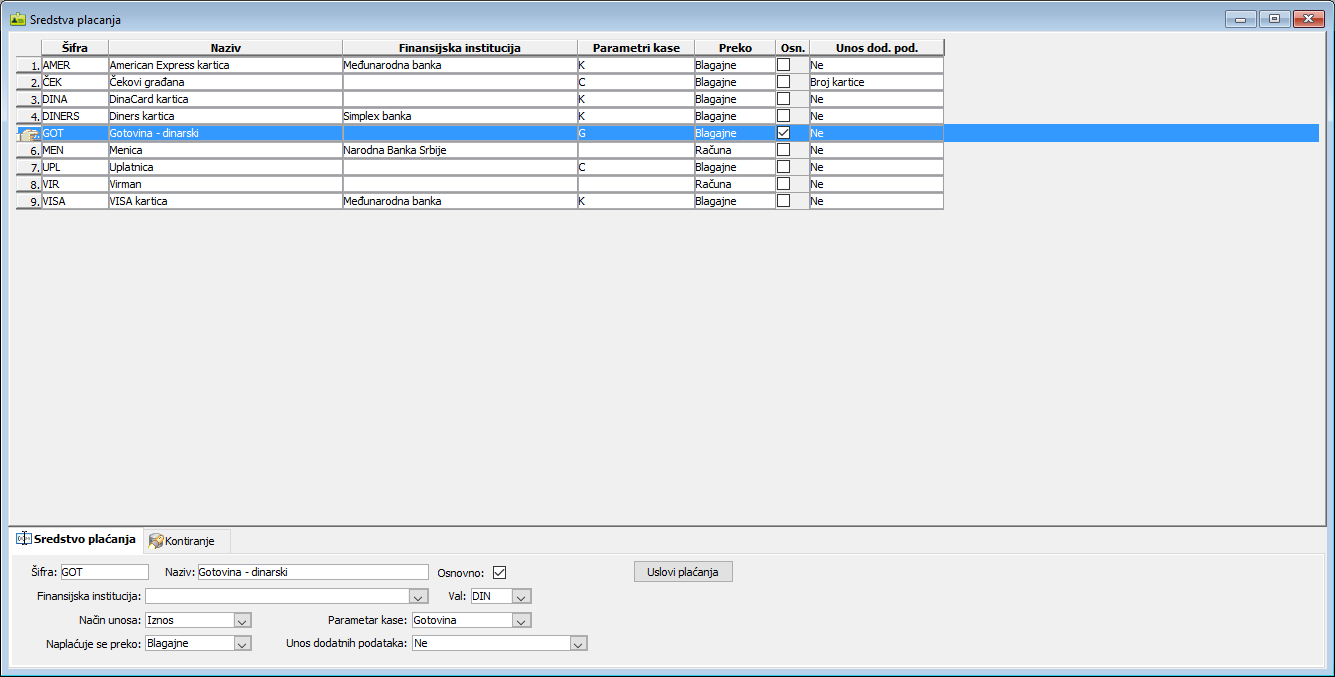Open the Način unosa dropdown
Viewport: 1335px width, 677px height.
point(241,621)
